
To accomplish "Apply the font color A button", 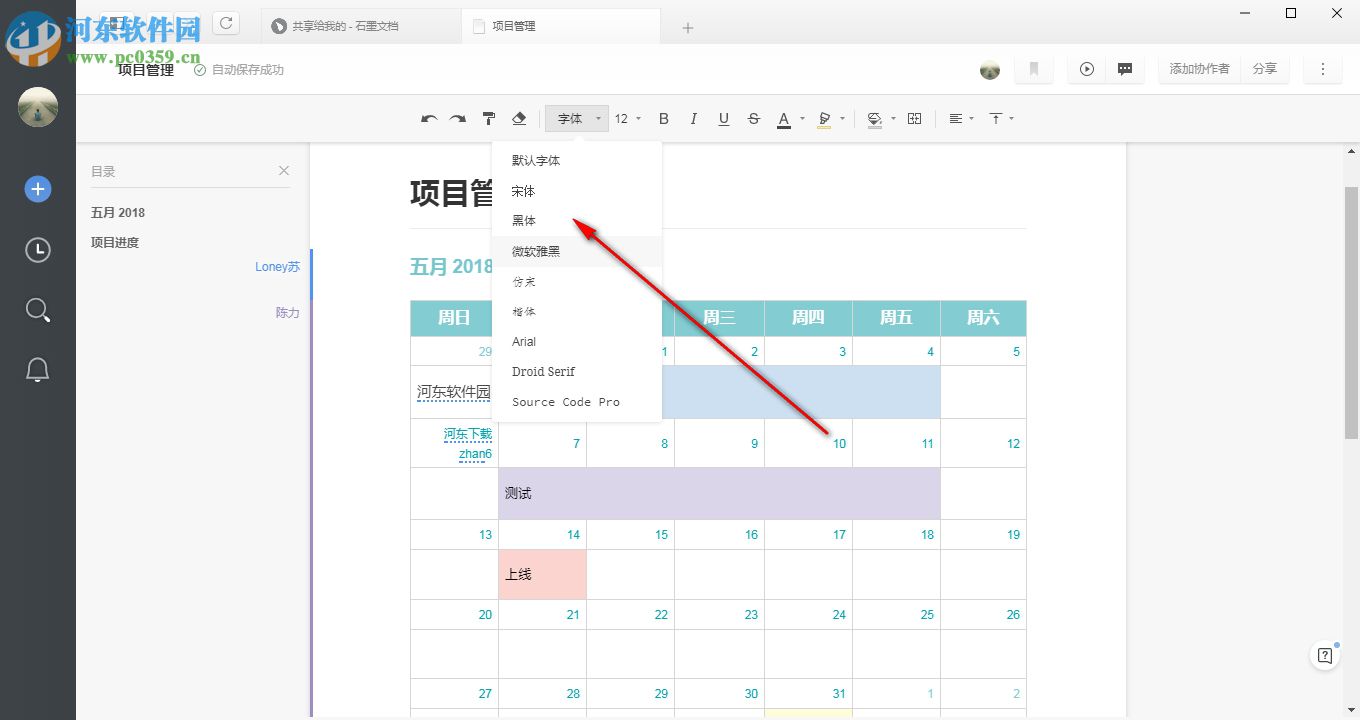I will pyautogui.click(x=784, y=119).
